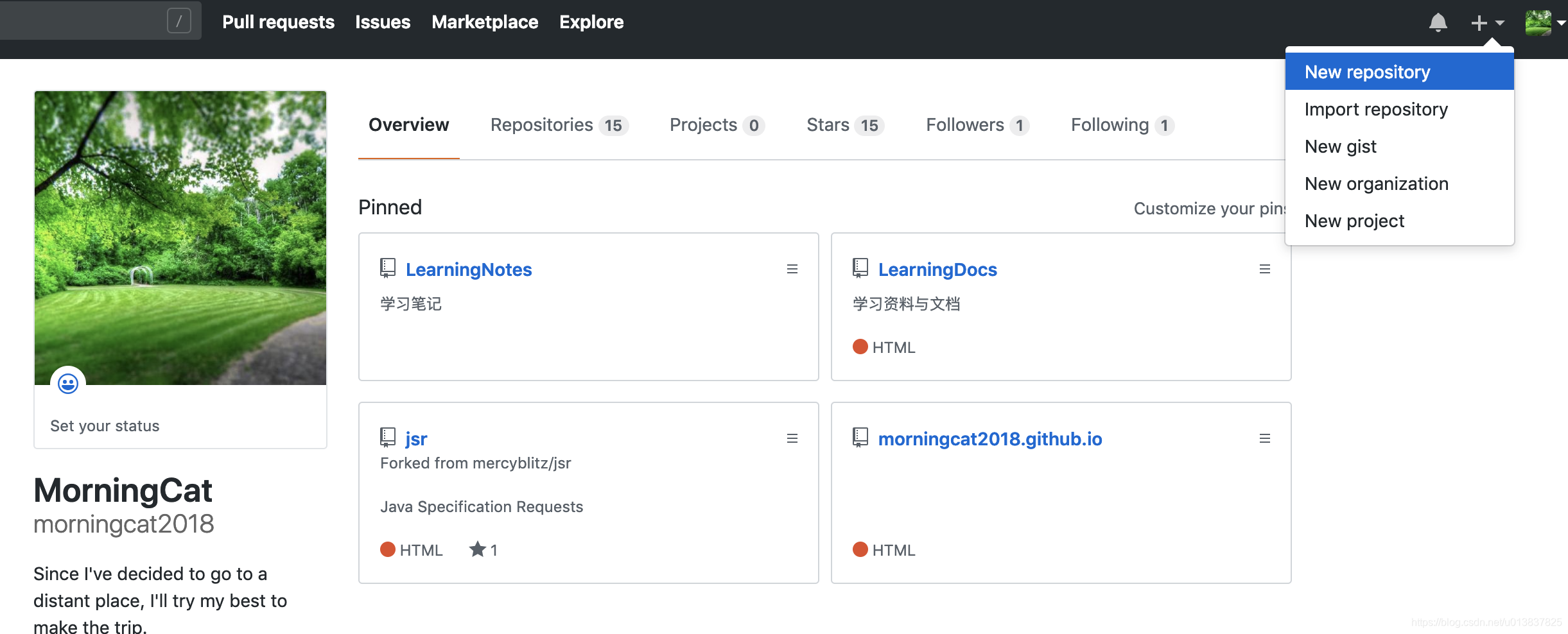Click the set status smiley icon
The width and height of the screenshot is (1568, 634).
[x=68, y=384]
